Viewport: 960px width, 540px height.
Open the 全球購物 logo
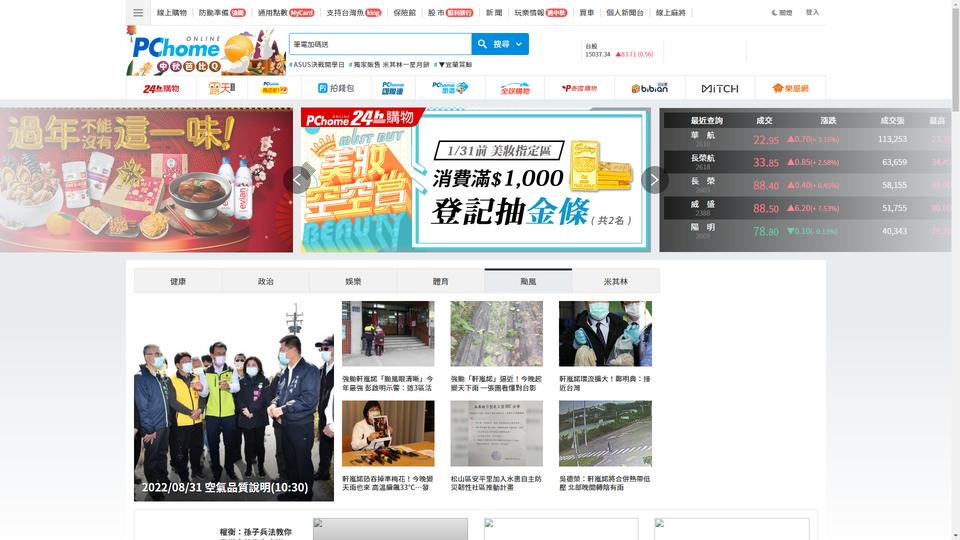click(x=515, y=89)
